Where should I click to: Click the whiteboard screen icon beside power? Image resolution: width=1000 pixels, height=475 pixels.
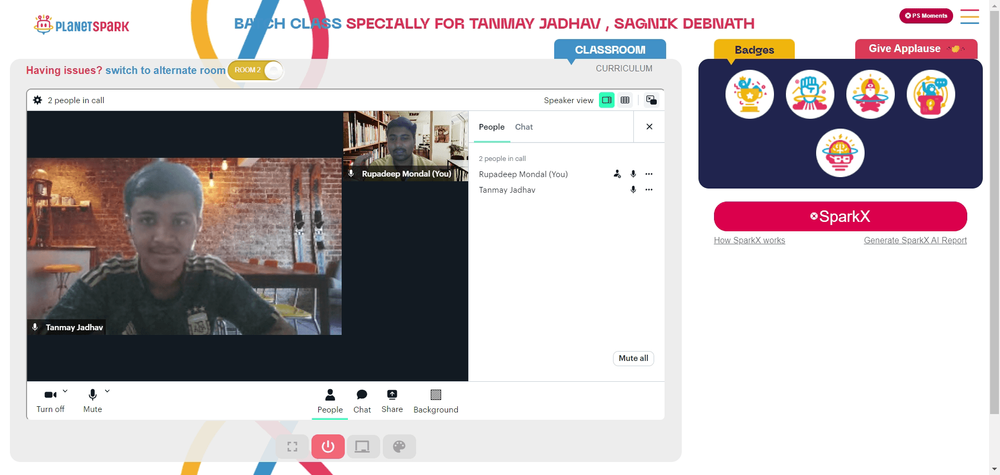click(363, 447)
